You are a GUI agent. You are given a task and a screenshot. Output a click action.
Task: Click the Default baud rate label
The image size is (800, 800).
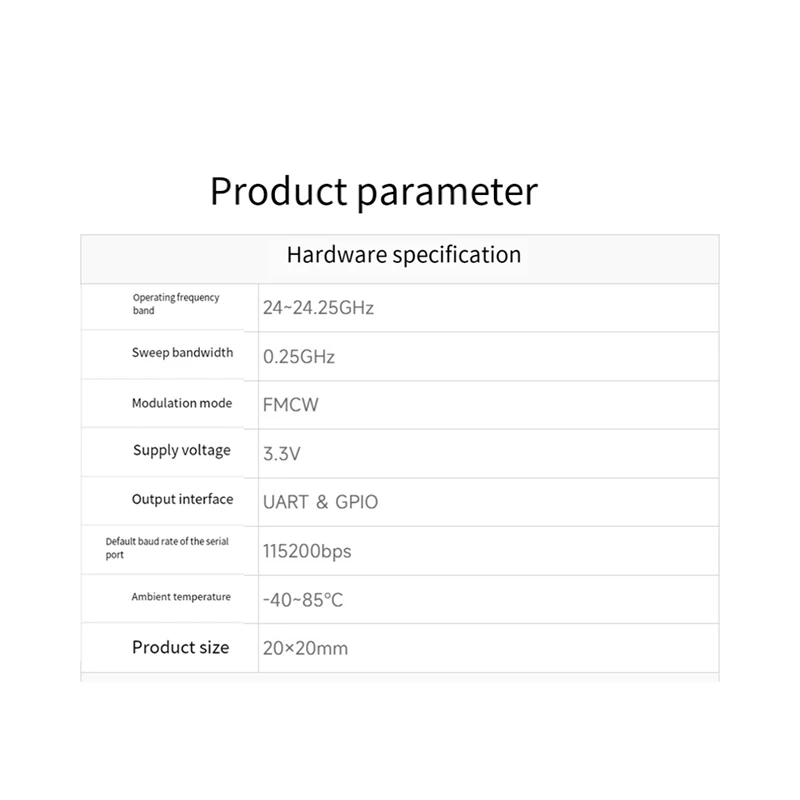point(167,547)
